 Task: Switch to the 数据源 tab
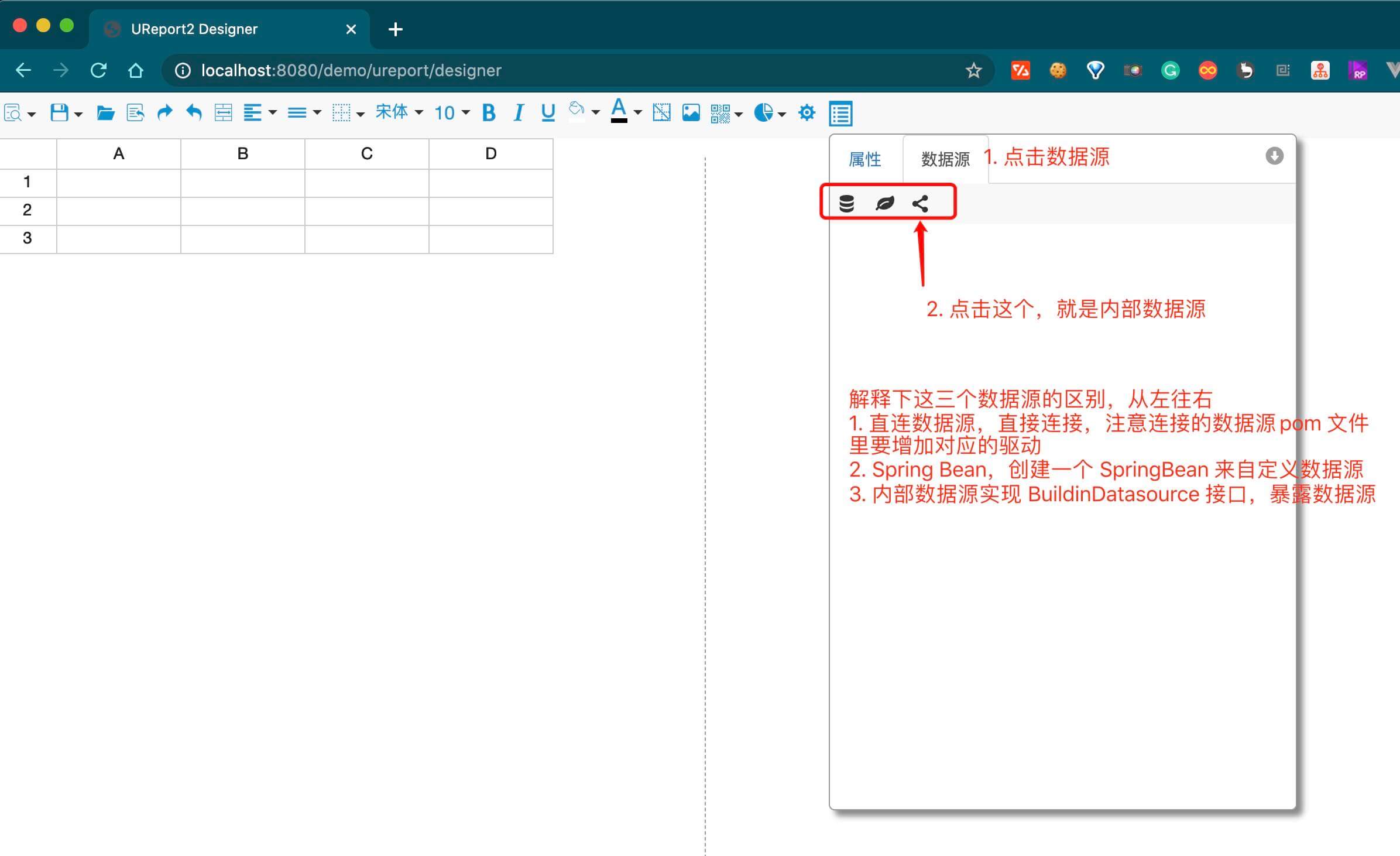(945, 159)
